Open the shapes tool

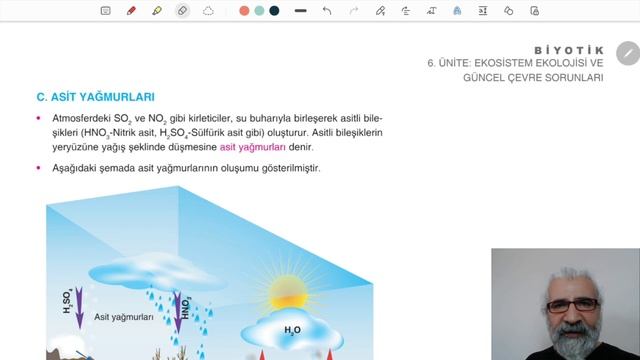point(509,11)
